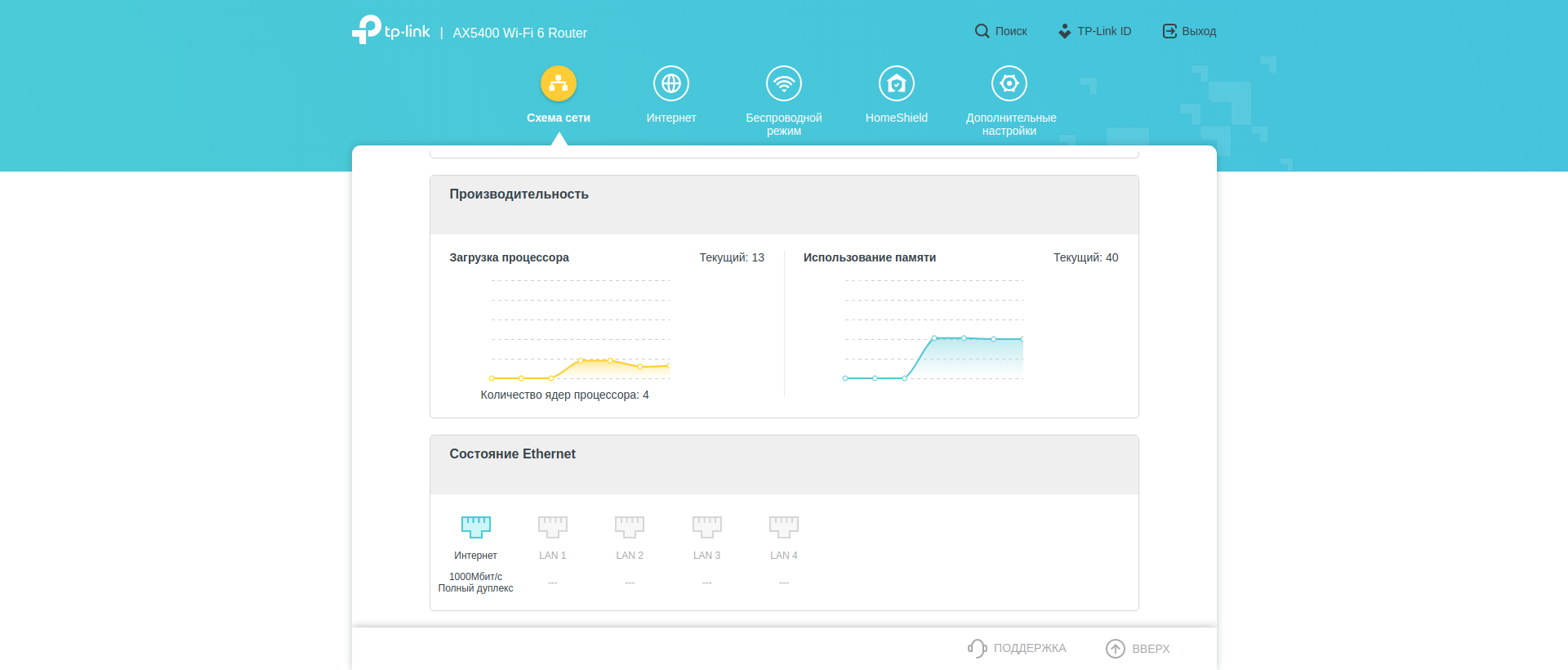Click the LAN 1 port icon
This screenshot has height=670, width=1568.
(x=553, y=526)
